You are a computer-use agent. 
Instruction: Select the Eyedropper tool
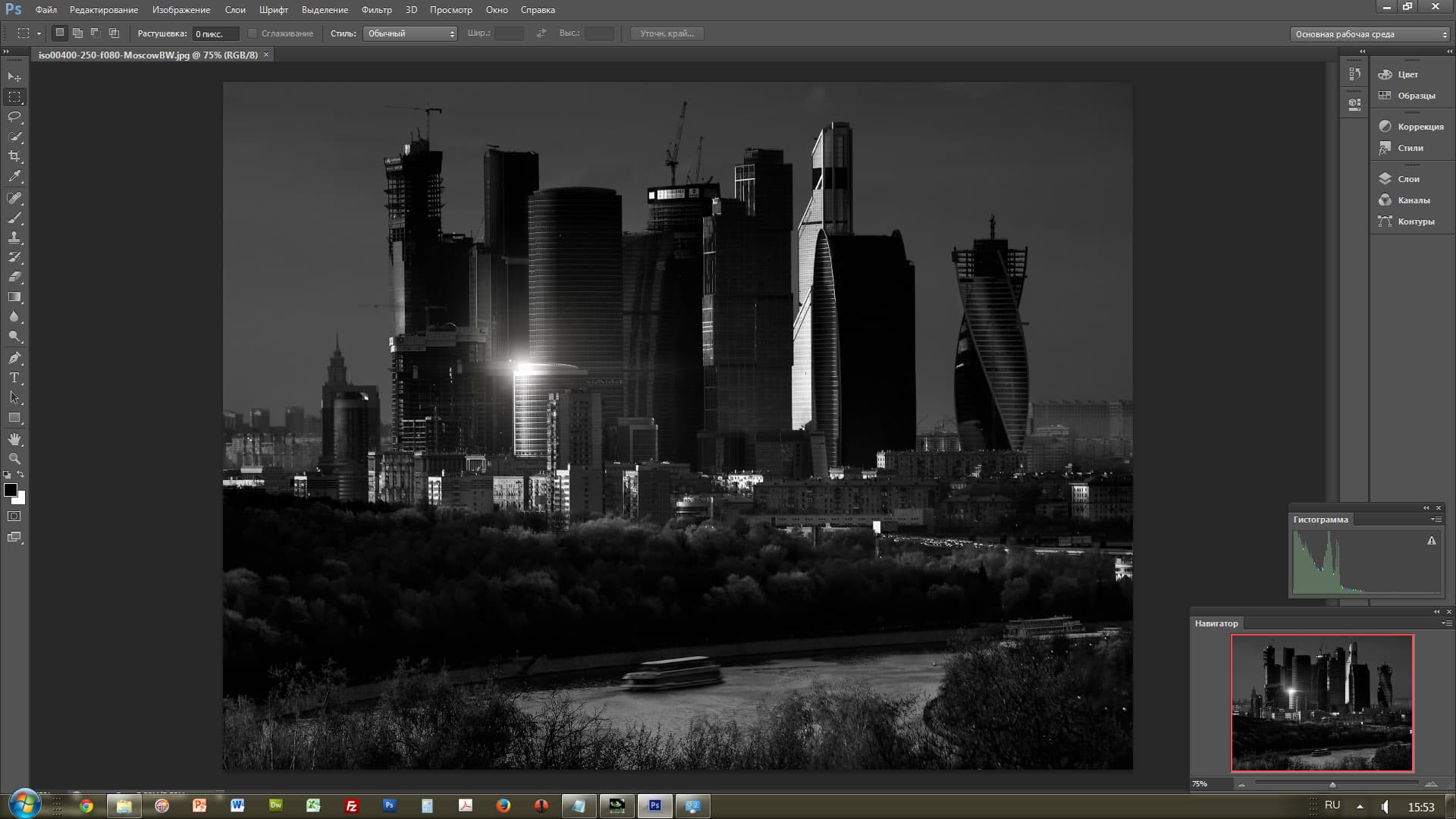pos(14,176)
